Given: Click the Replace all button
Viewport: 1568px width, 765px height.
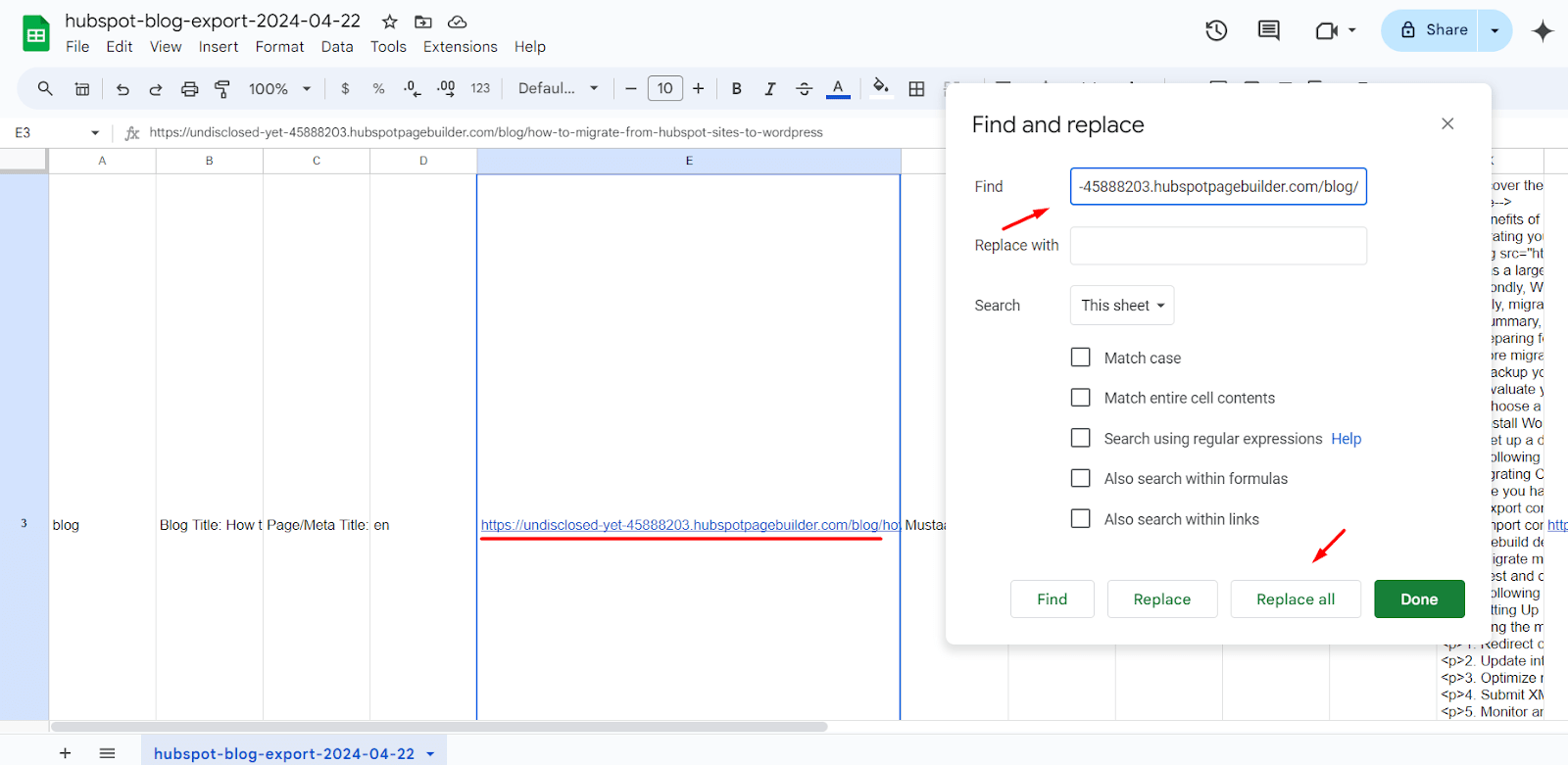Looking at the screenshot, I should click(1295, 599).
